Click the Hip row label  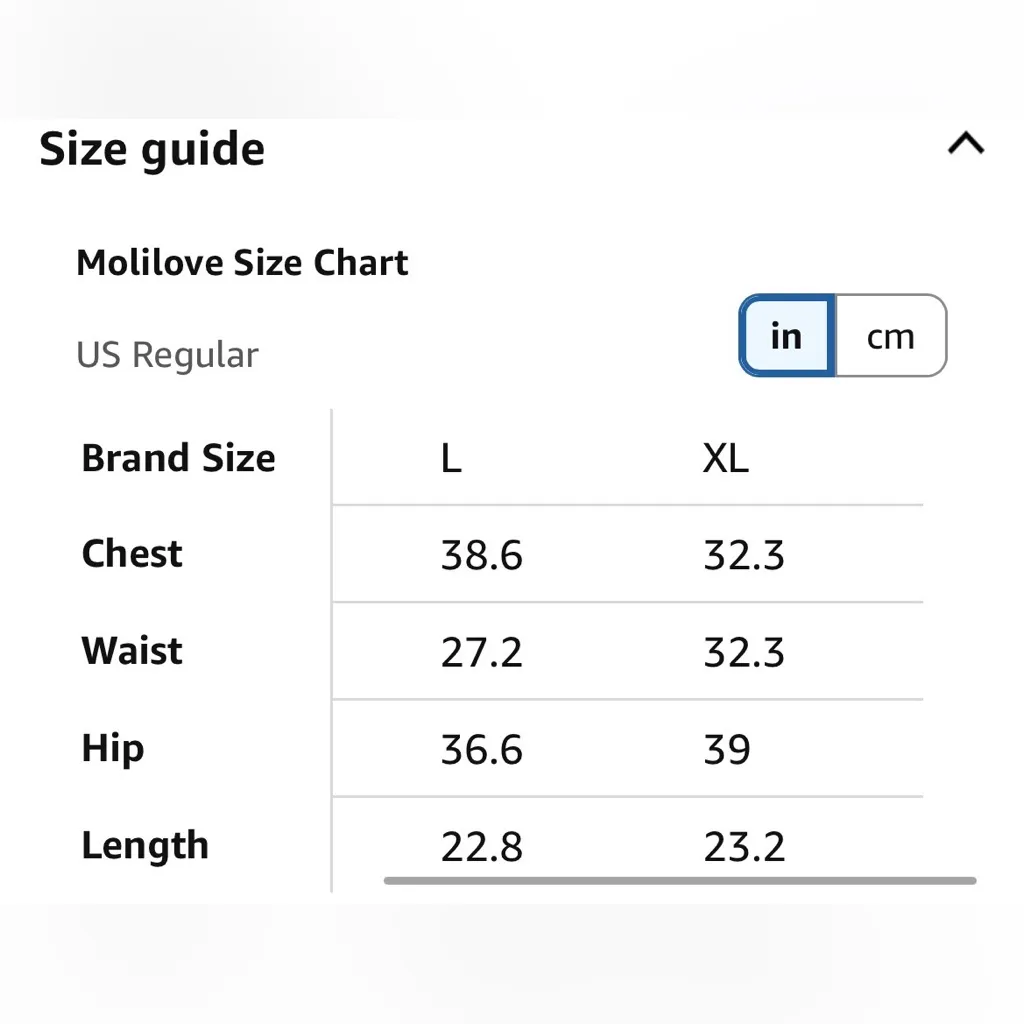112,749
